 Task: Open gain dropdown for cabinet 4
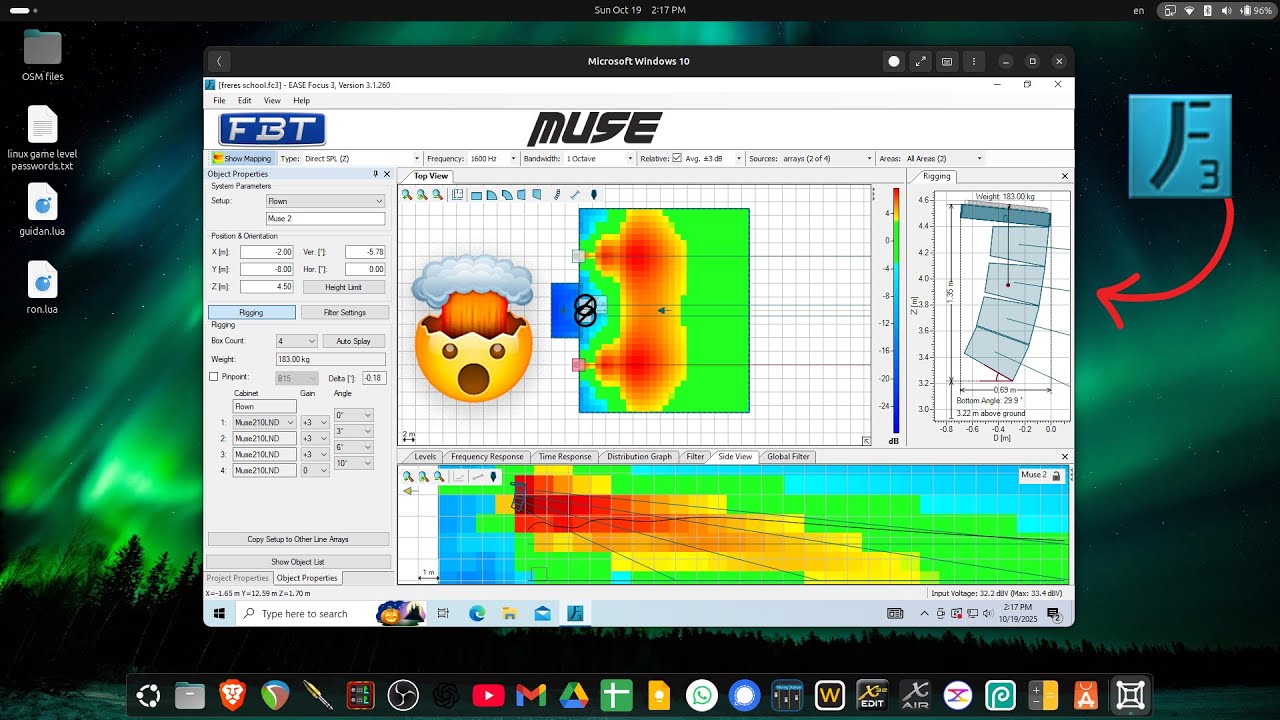(314, 470)
